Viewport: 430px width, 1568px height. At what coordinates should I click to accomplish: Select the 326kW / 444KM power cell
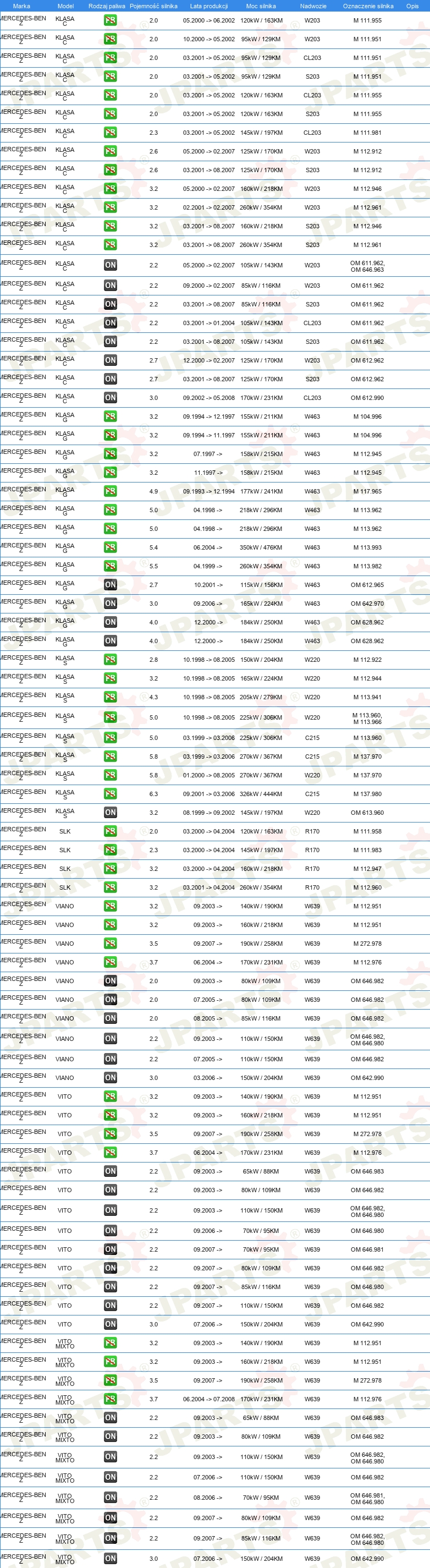pos(261,794)
